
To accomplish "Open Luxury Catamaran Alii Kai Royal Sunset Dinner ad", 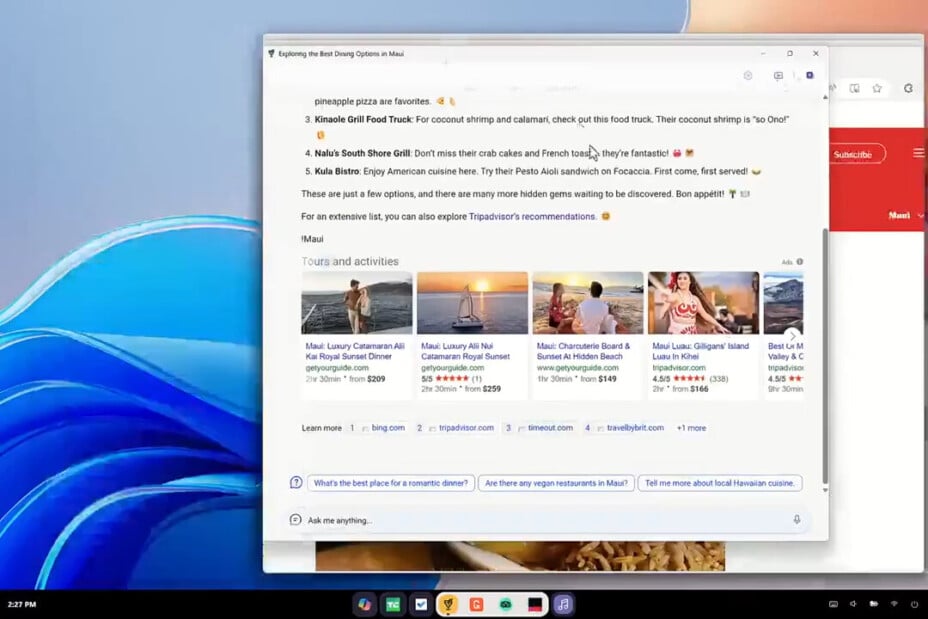I will click(x=355, y=351).
